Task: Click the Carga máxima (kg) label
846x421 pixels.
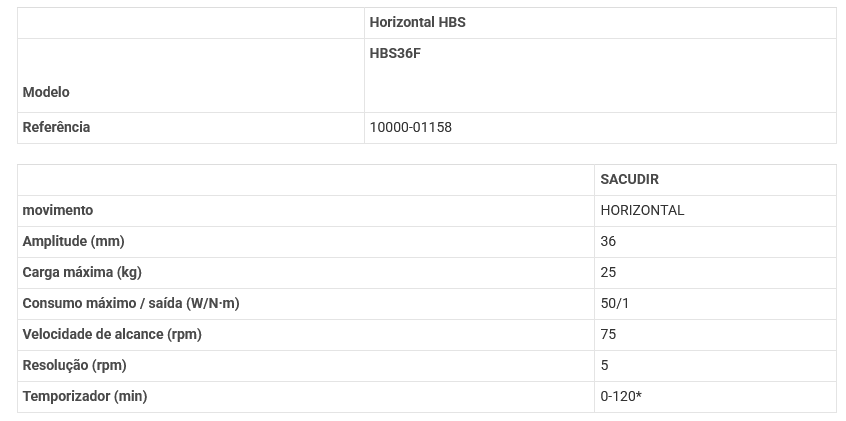Action: pos(81,272)
